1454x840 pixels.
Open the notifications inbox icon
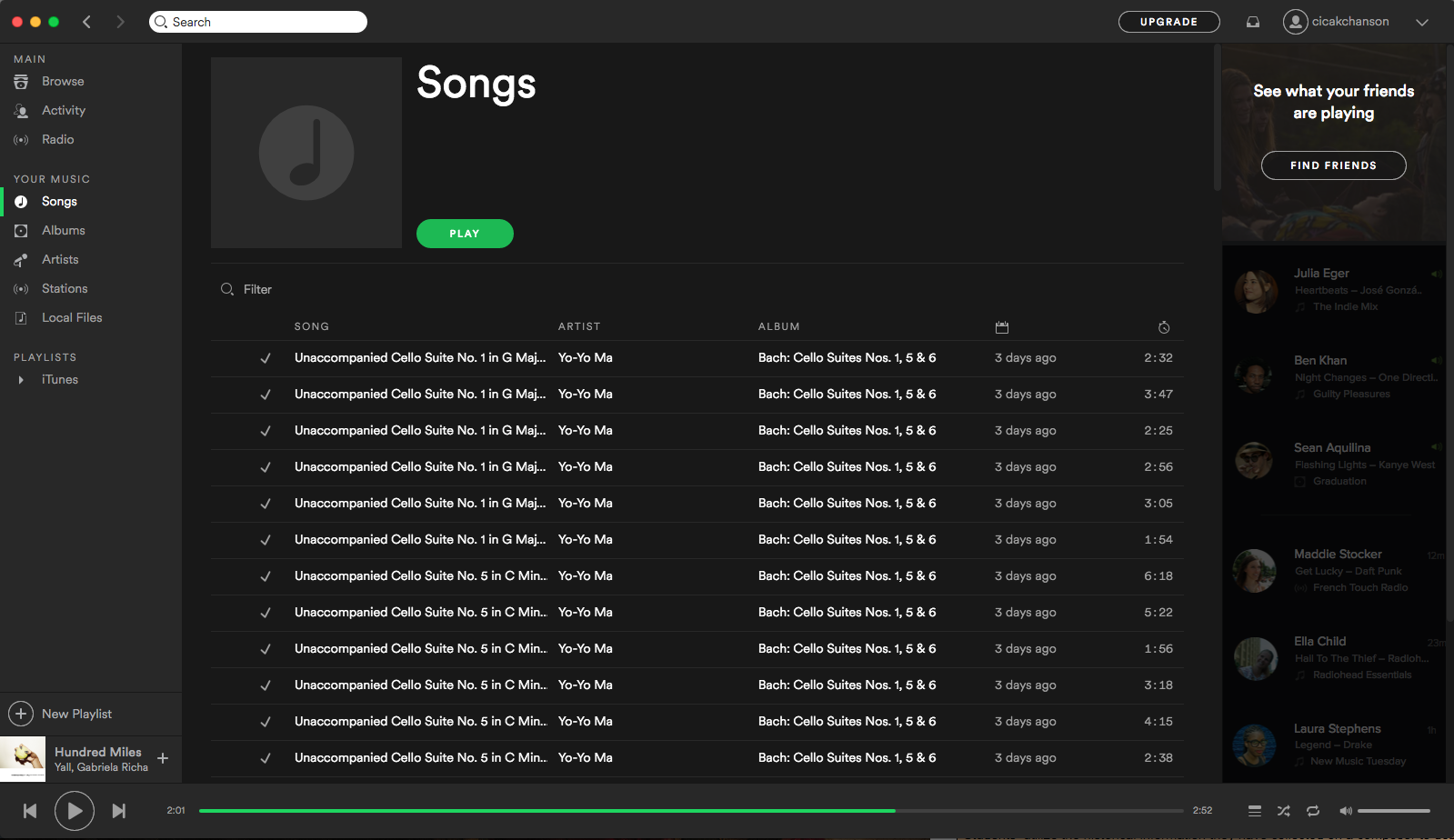(x=1253, y=22)
